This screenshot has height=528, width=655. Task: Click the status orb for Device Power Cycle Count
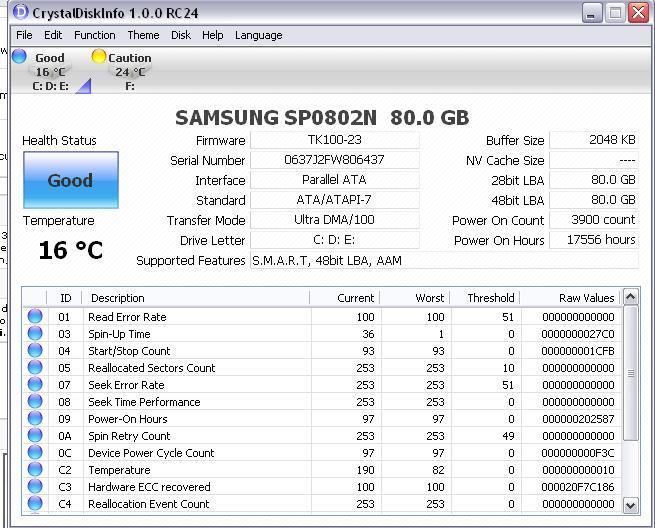click(35, 452)
